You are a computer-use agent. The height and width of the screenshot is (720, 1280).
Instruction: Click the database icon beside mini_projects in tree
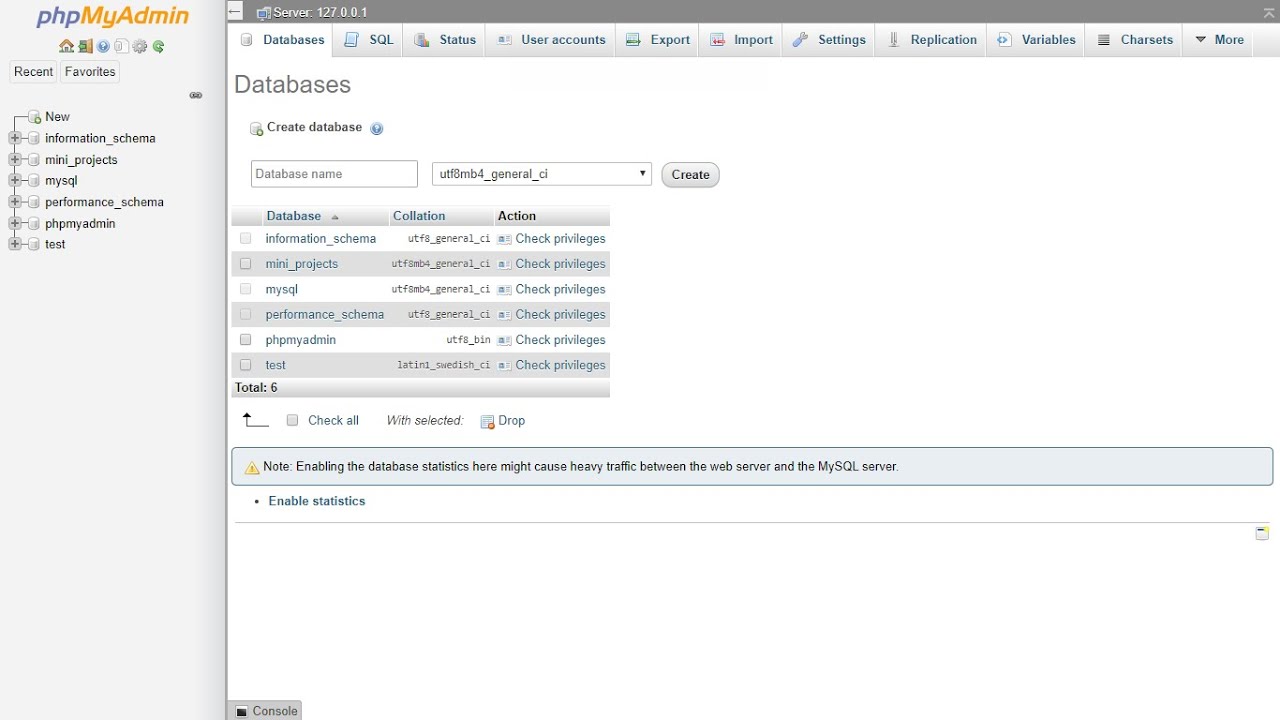pyautogui.click(x=34, y=160)
